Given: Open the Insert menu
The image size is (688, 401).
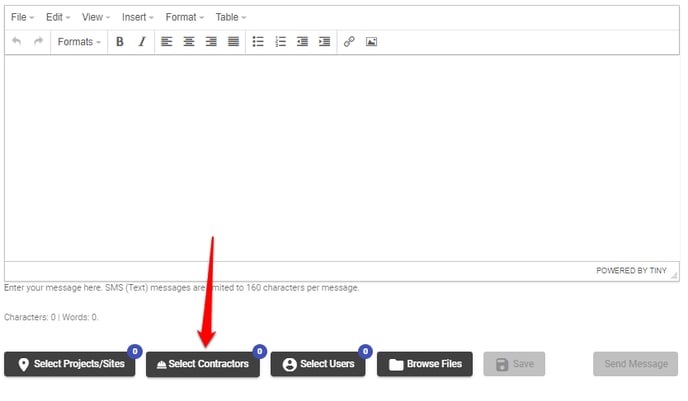Looking at the screenshot, I should [137, 17].
